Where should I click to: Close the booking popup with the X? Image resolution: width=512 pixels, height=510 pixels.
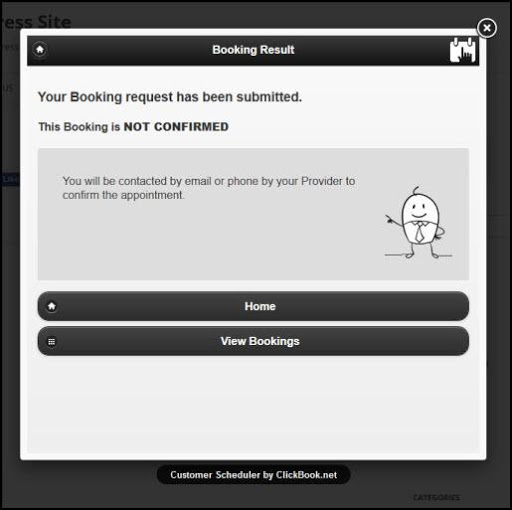[487, 28]
